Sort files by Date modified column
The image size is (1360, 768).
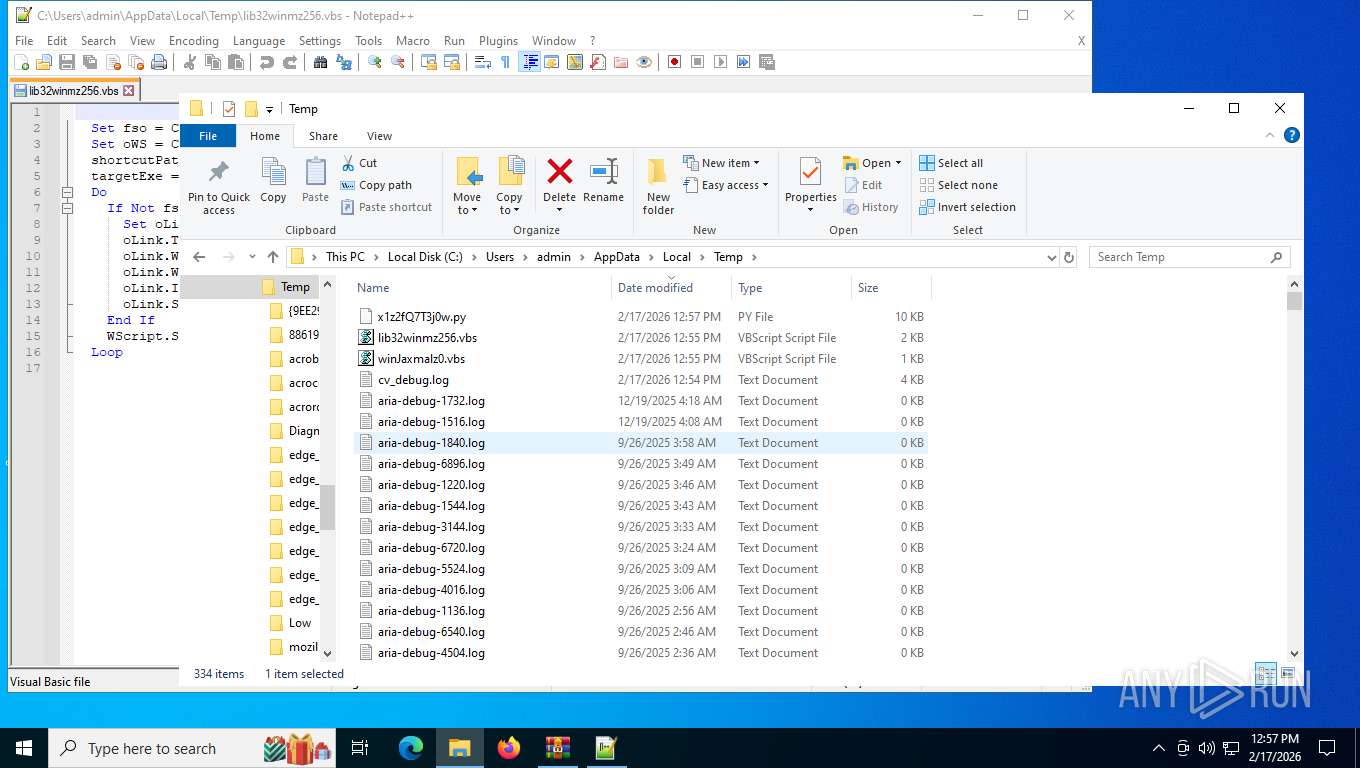[655, 288]
